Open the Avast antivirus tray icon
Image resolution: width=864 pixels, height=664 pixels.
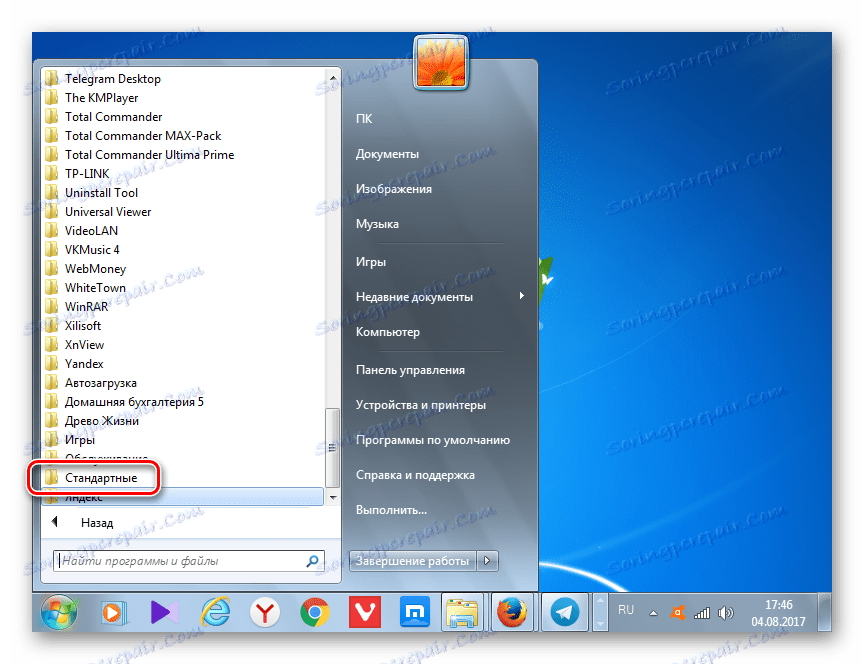tap(678, 611)
